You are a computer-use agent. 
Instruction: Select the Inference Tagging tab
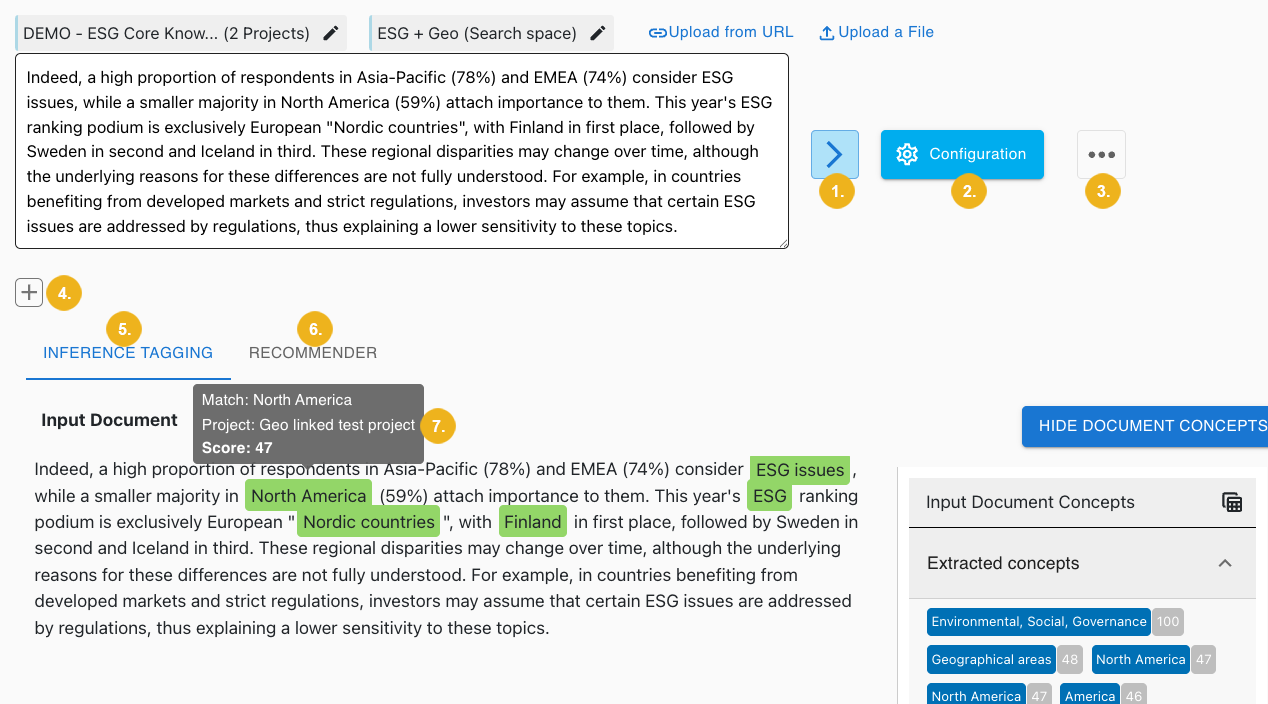click(128, 352)
